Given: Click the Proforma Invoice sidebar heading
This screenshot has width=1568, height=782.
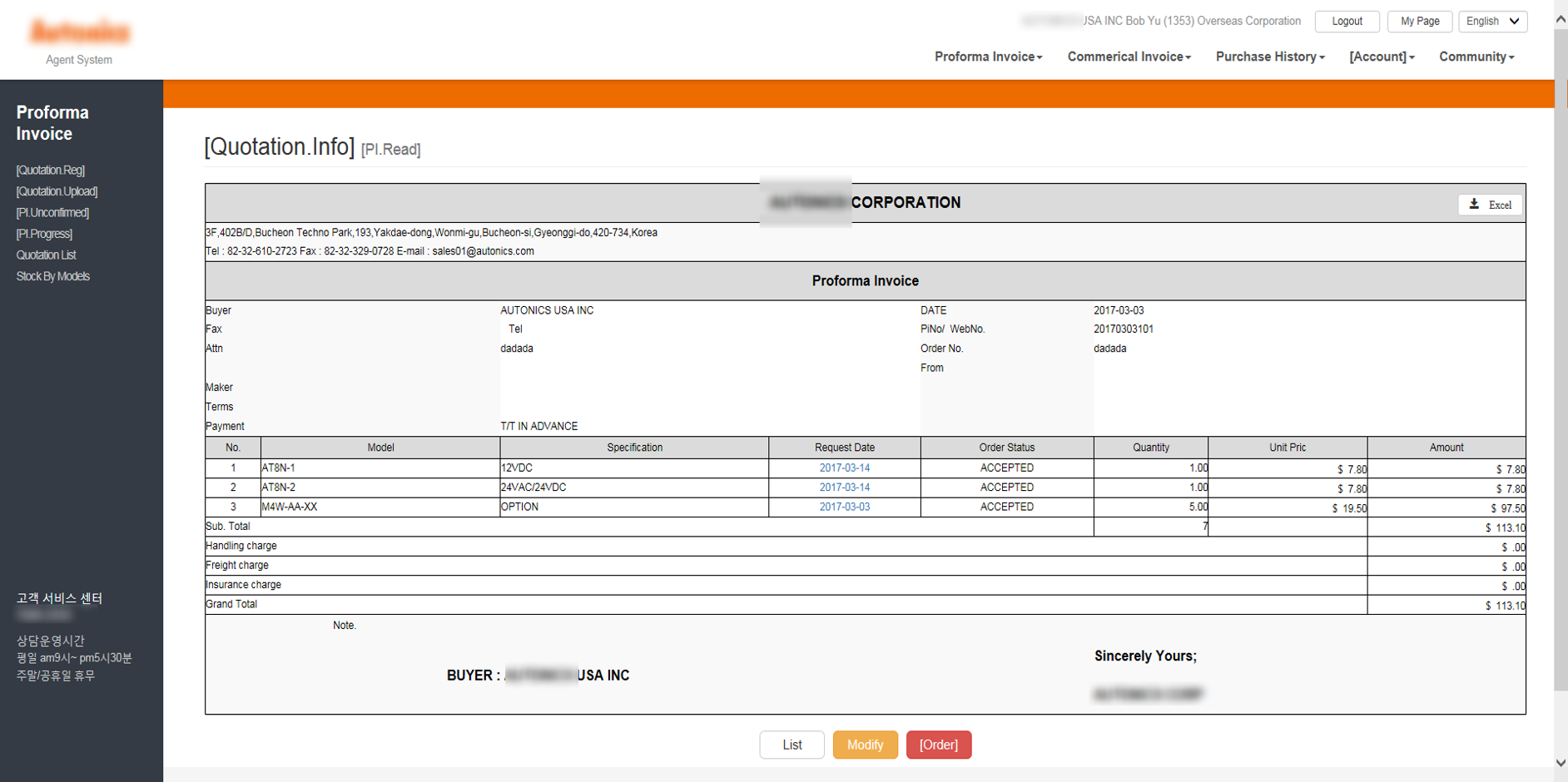Looking at the screenshot, I should pyautogui.click(x=52, y=123).
